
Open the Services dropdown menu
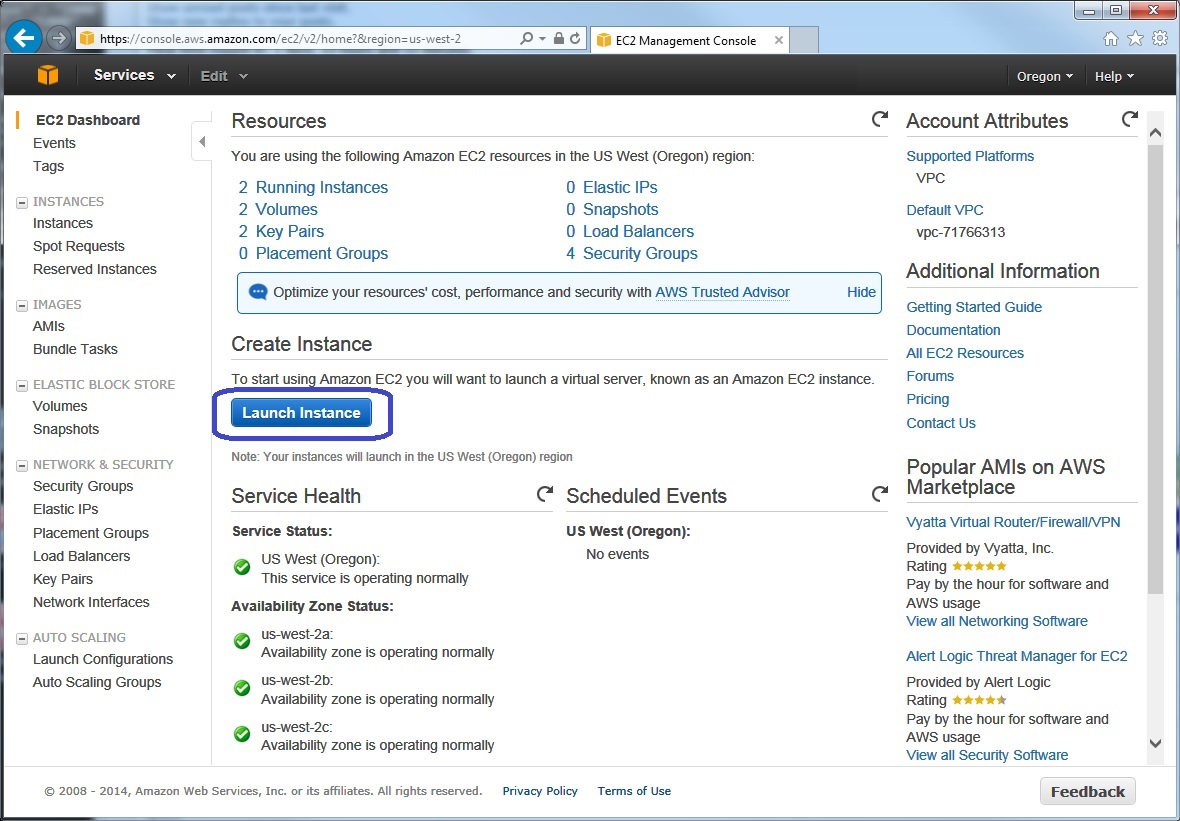(135, 75)
